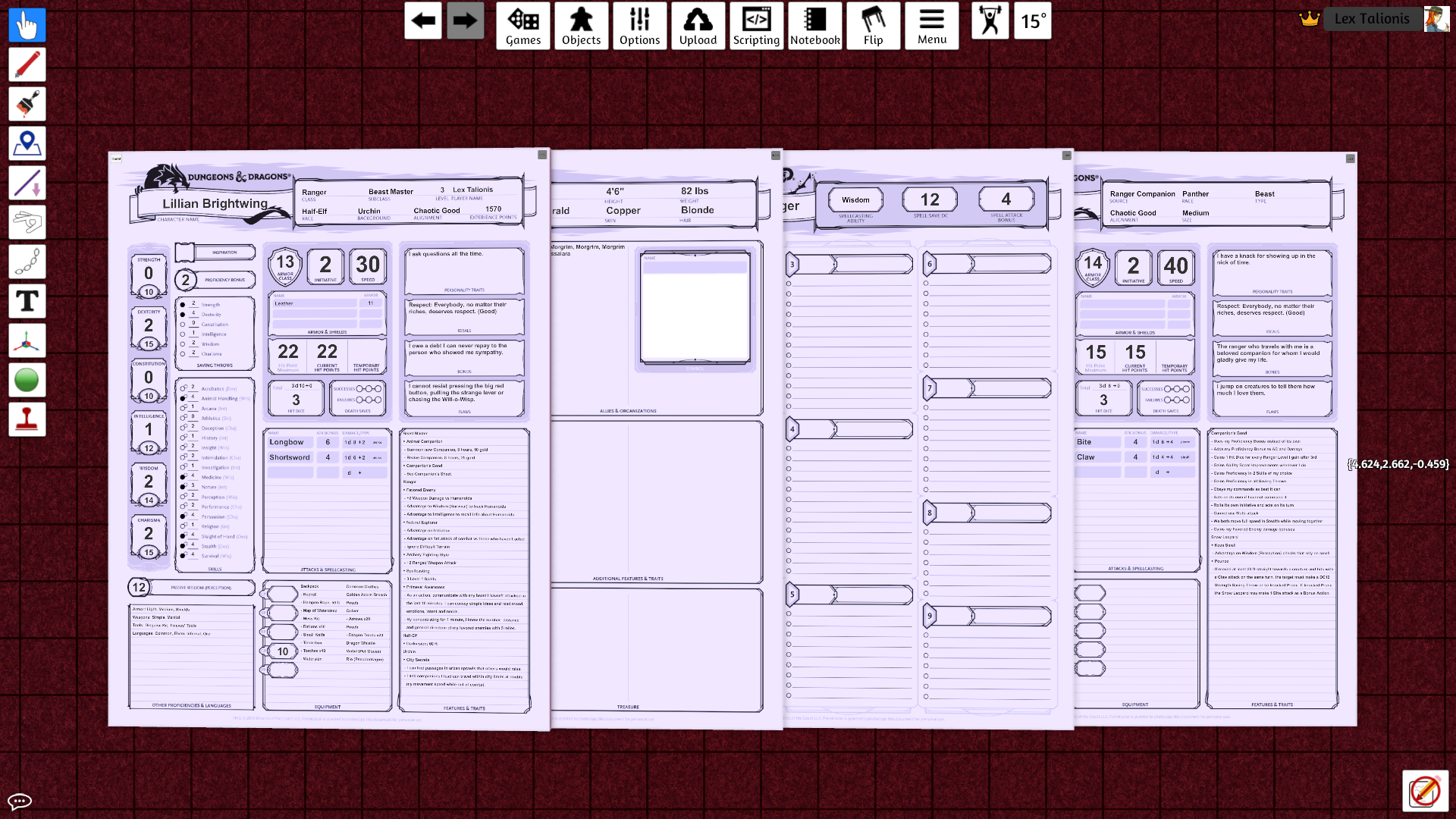
Task: Toggle Strength saving throw proficiency
Action: coord(183,304)
